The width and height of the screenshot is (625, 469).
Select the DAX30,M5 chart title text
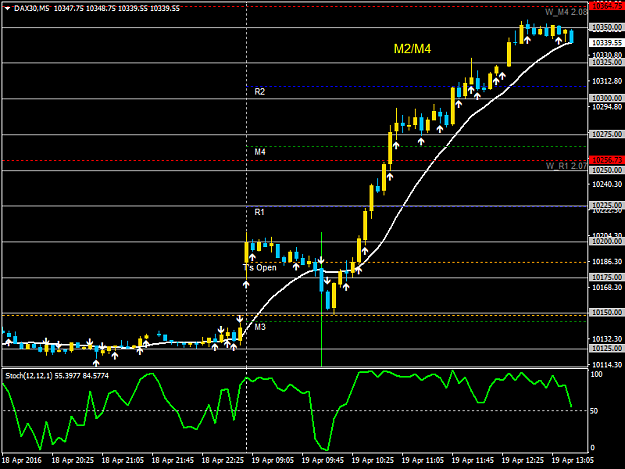[31, 8]
